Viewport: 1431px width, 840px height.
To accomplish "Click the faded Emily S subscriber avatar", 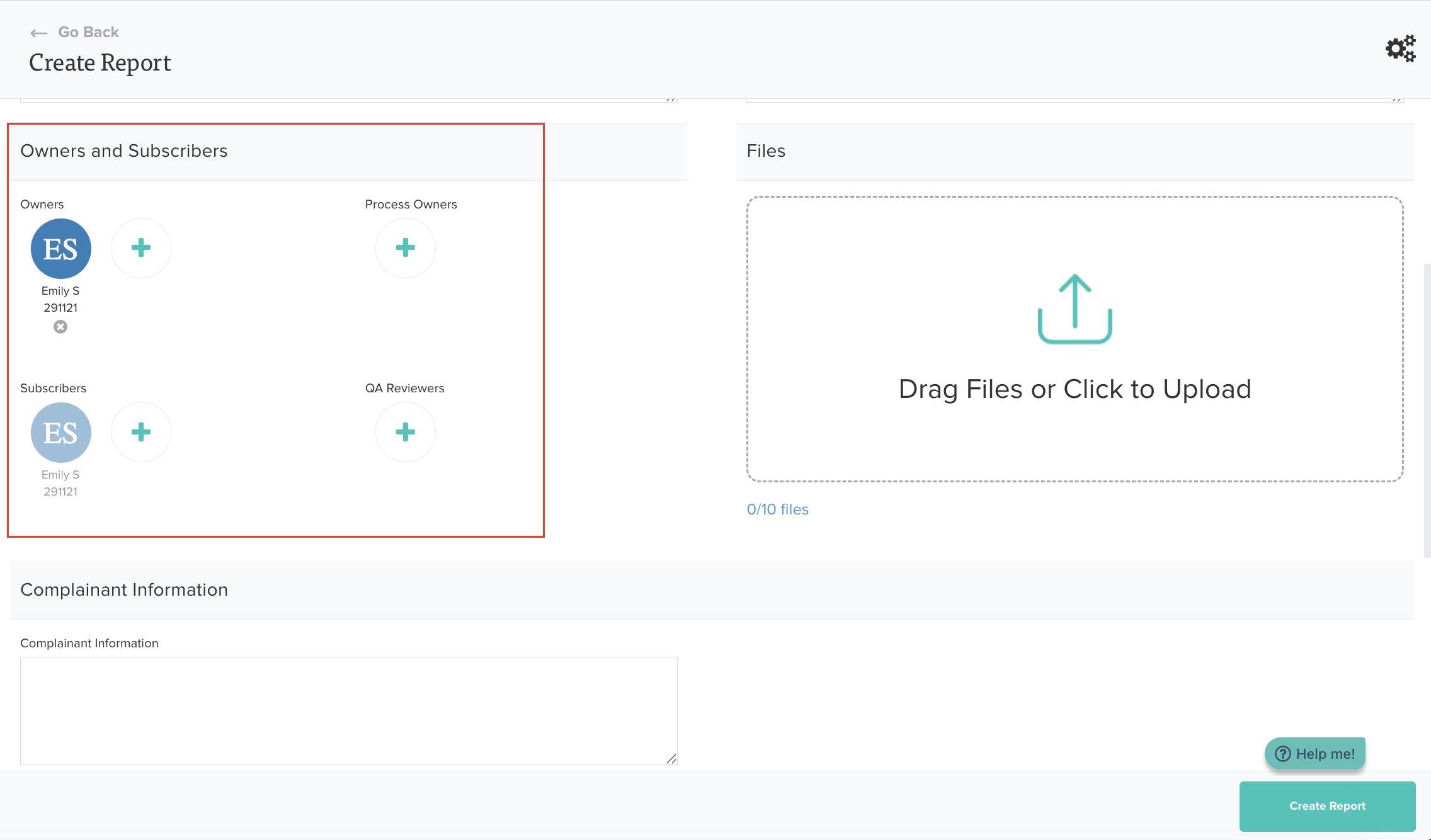I will (61, 433).
